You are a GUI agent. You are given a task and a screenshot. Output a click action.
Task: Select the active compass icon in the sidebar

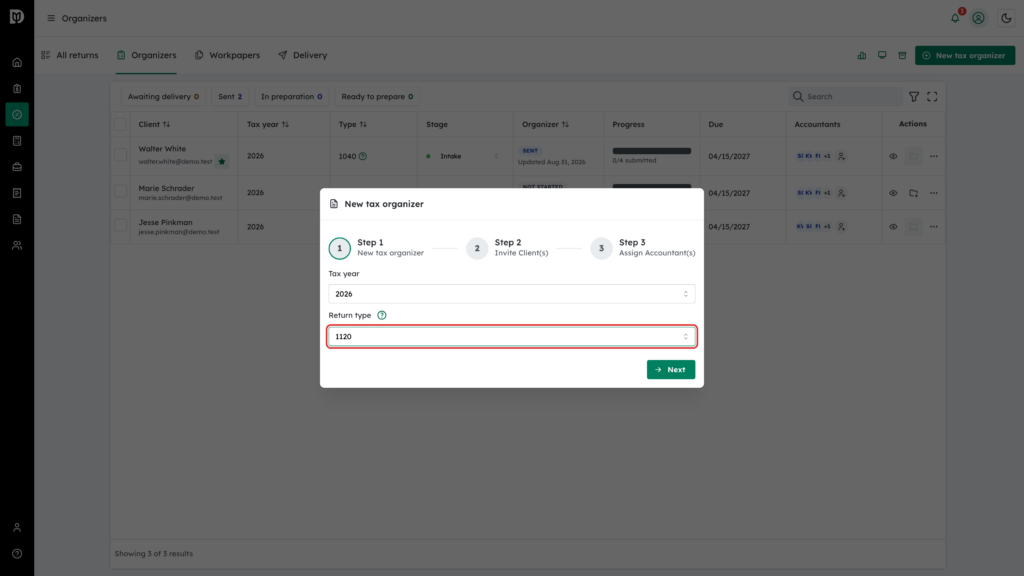tap(17, 115)
